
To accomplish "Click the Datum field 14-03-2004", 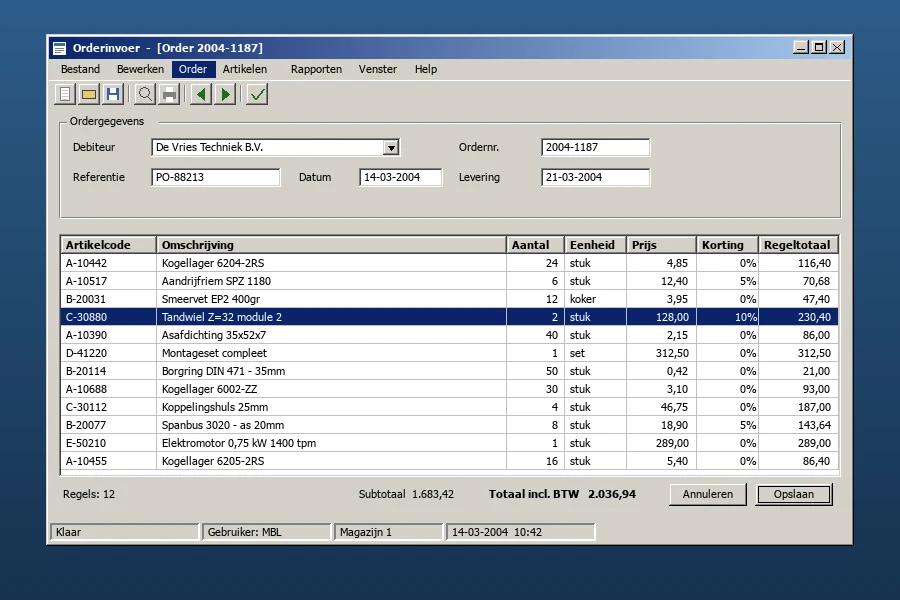I will [x=401, y=177].
